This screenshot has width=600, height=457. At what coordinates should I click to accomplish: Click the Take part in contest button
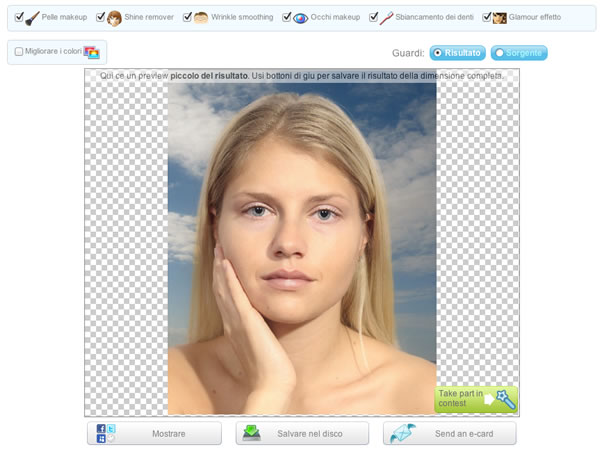click(x=476, y=399)
